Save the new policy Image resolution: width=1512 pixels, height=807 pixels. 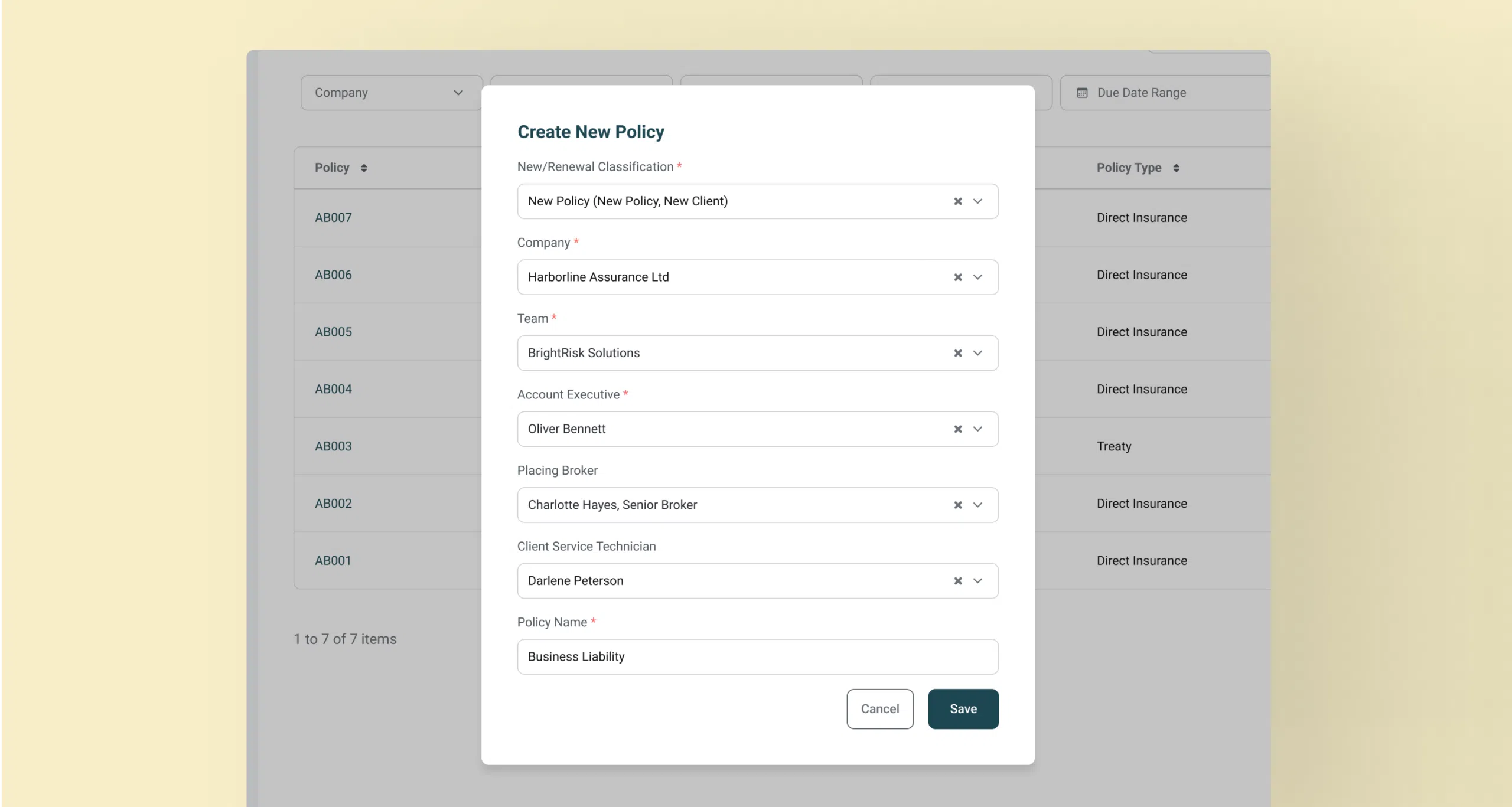(x=962, y=708)
